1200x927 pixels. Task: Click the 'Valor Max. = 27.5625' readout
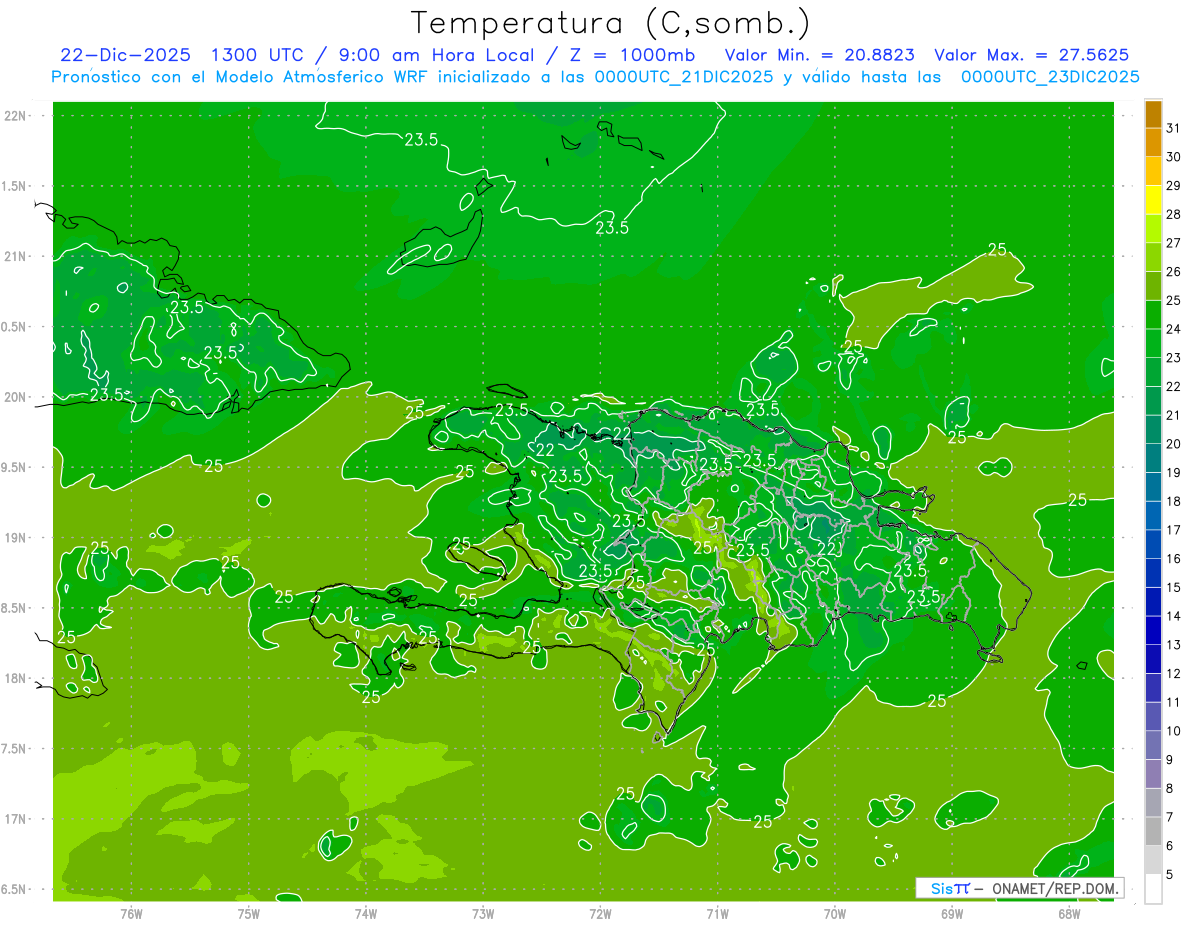pos(1032,56)
